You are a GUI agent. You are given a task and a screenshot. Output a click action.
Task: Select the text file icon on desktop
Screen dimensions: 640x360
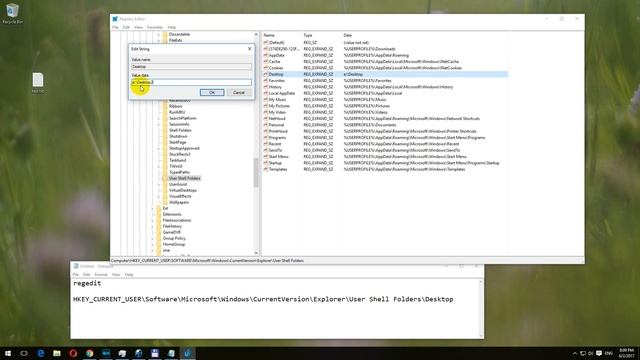tap(38, 82)
